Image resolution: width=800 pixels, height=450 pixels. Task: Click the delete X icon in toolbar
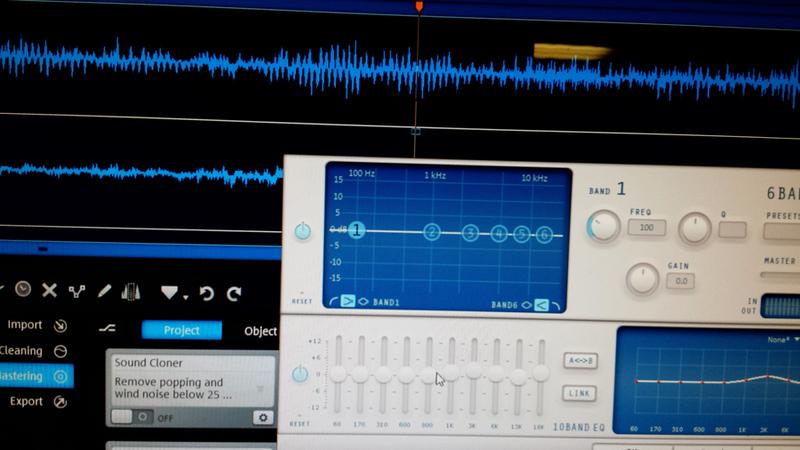pyautogui.click(x=49, y=290)
